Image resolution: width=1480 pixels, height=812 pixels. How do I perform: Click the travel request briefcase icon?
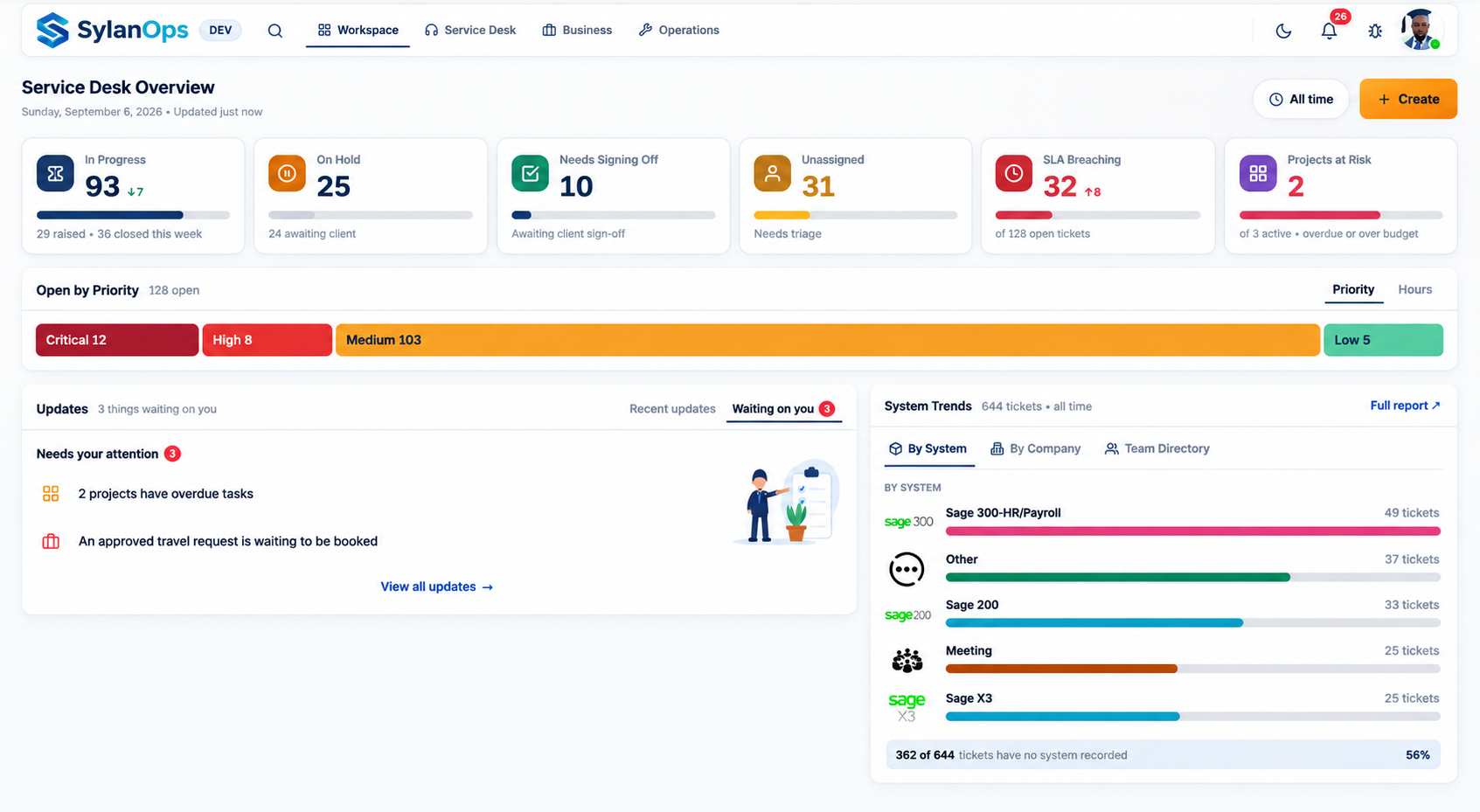click(51, 541)
